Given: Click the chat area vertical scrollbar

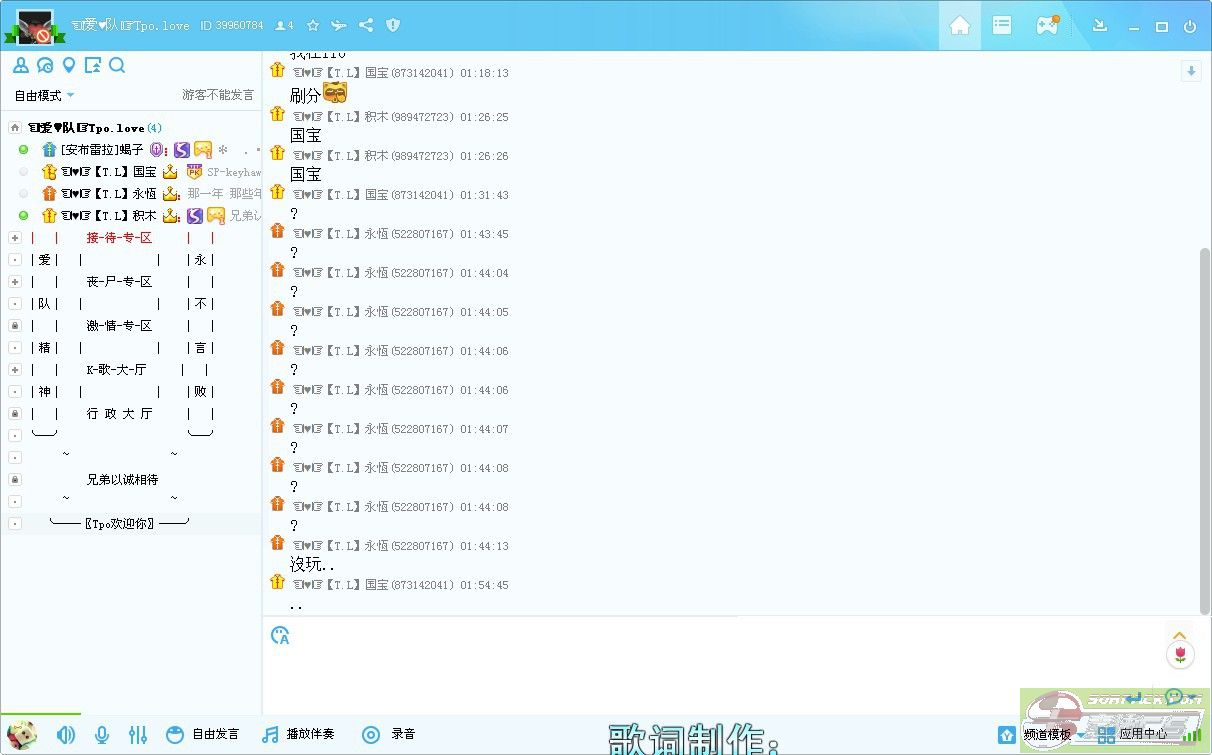Looking at the screenshot, I should click(x=1204, y=430).
